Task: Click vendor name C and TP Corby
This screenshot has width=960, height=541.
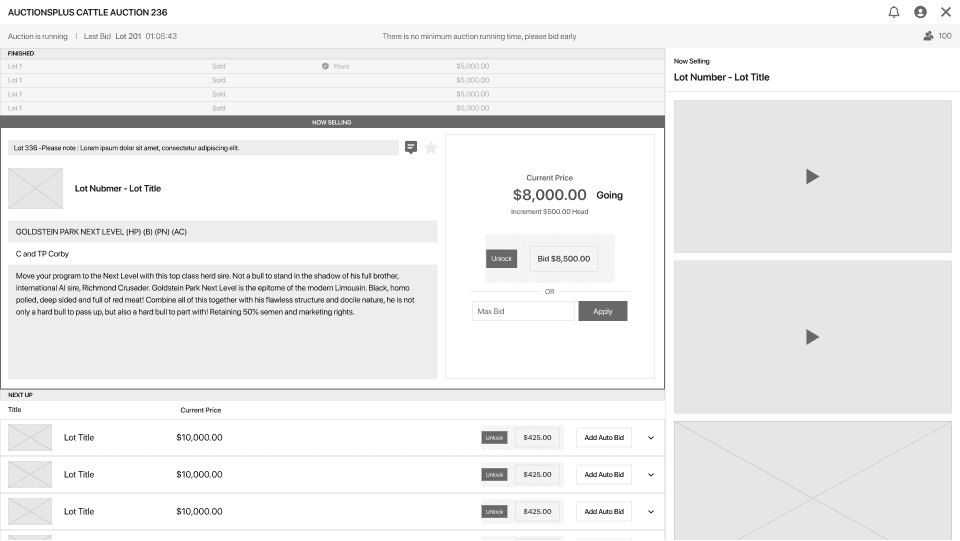Action: coord(42,254)
